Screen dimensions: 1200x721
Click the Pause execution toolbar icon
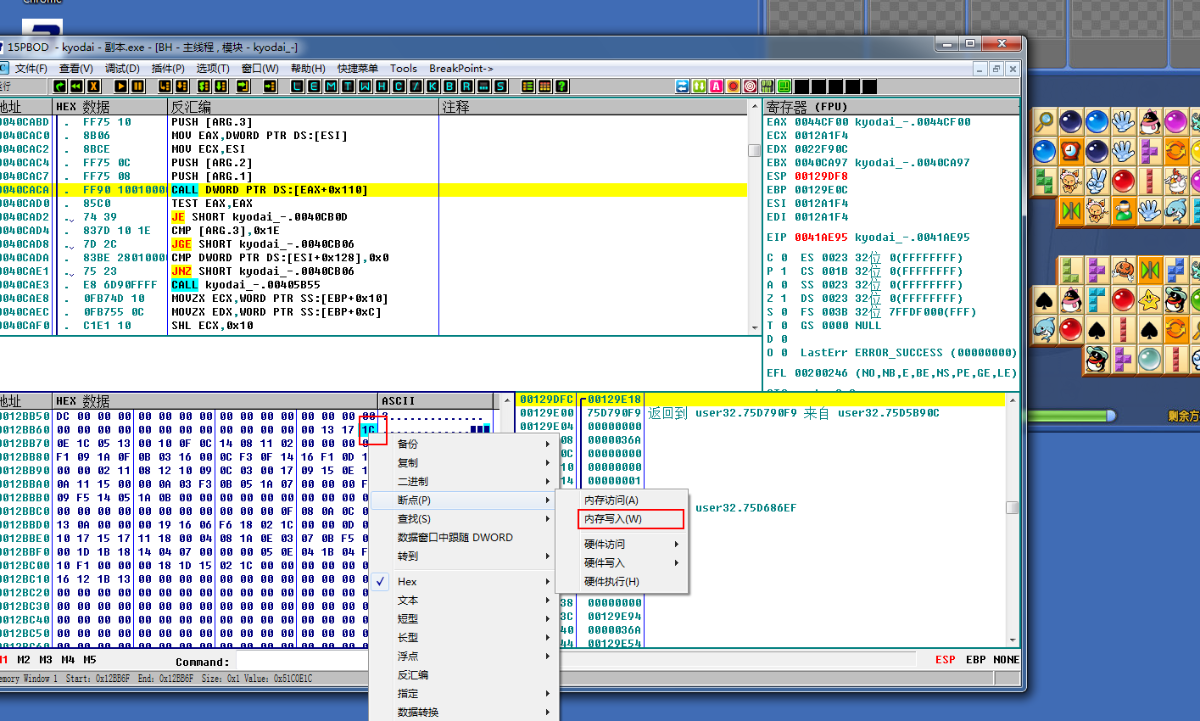pyautogui.click(x=138, y=86)
